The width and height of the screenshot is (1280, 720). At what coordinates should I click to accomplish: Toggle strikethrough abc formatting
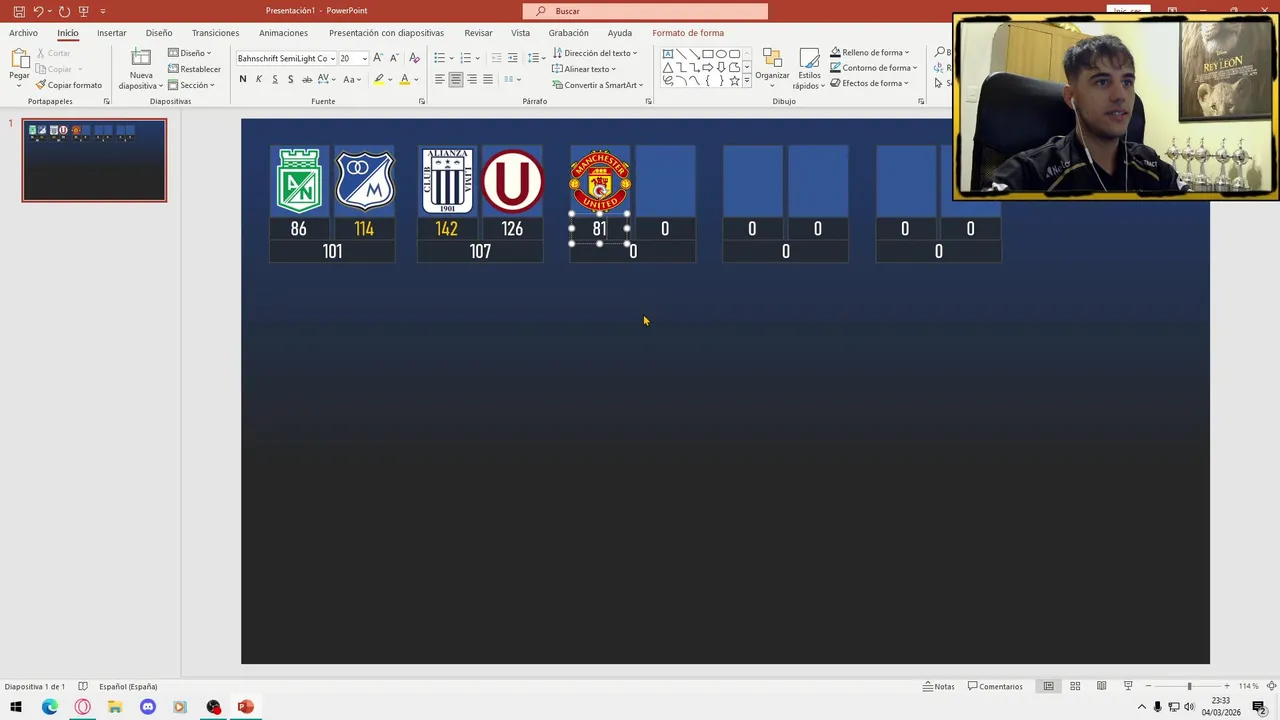click(307, 79)
